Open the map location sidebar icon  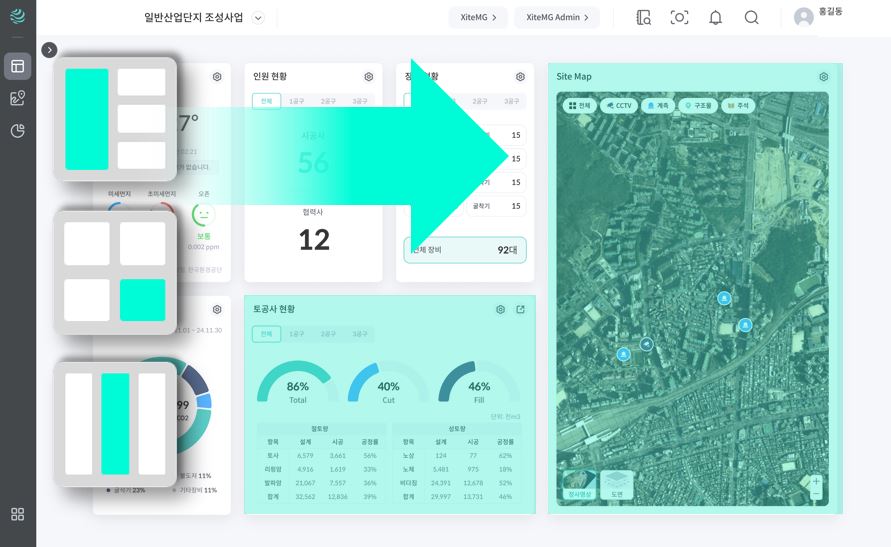pyautogui.click(x=18, y=98)
